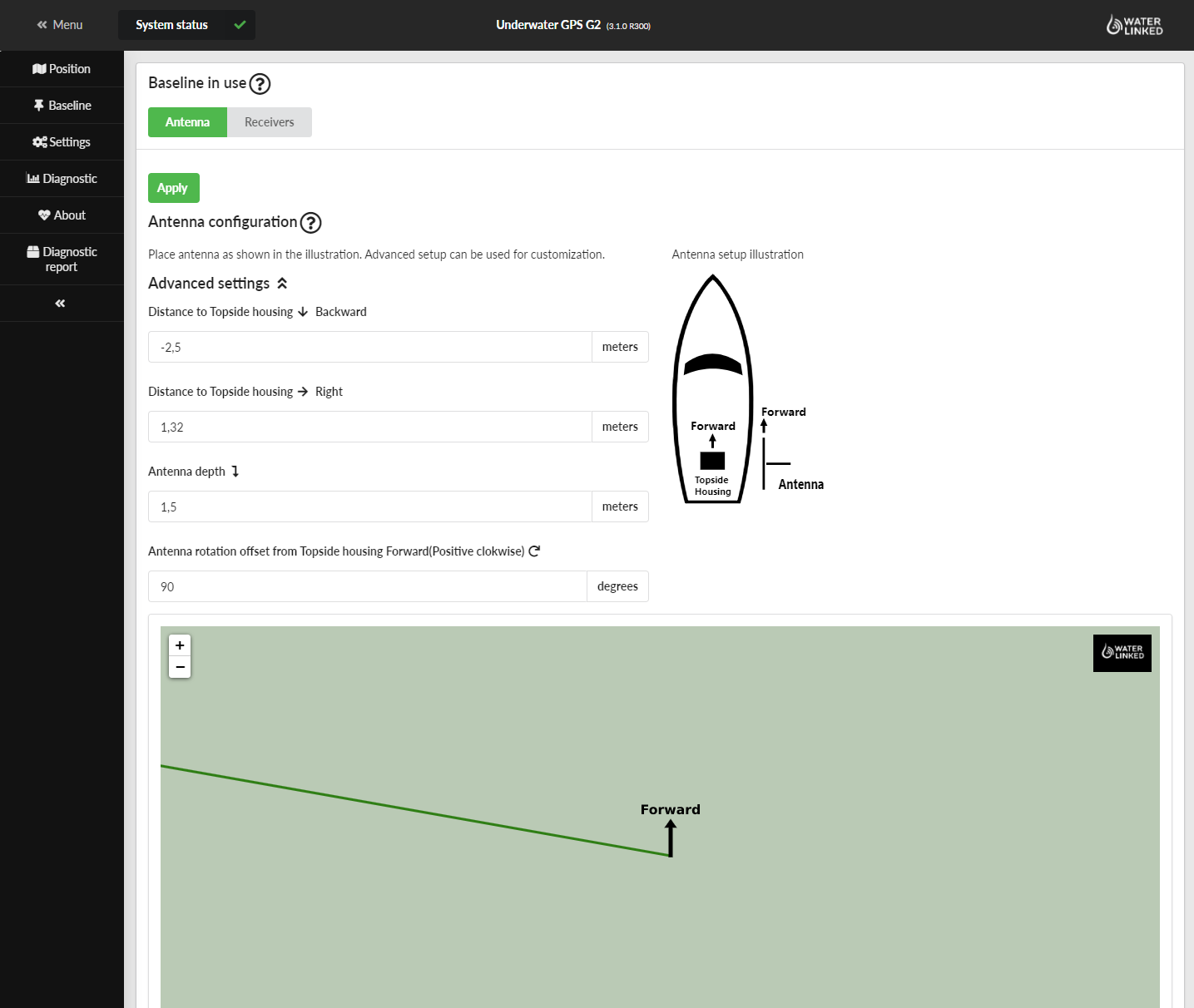The width and height of the screenshot is (1194, 1008).
Task: Open the Diagnostic page in sidebar
Action: 62,179
